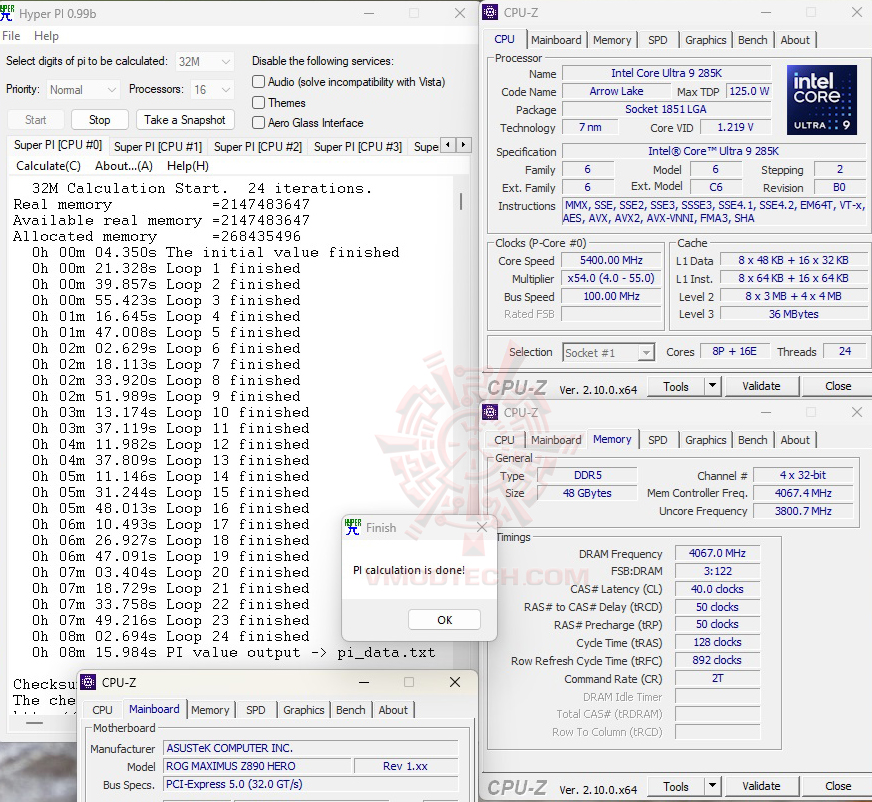Switch to Mainboard tab in top CPU-Z
Viewport: 872px width, 802px height.
pos(556,40)
